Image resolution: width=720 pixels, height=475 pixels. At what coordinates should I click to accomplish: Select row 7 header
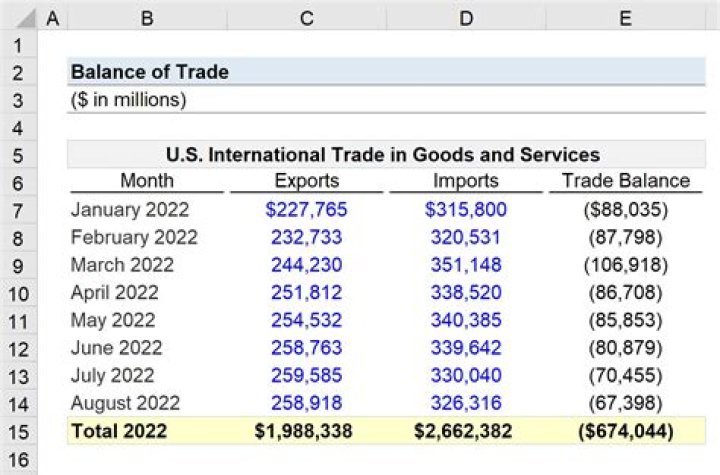19,210
